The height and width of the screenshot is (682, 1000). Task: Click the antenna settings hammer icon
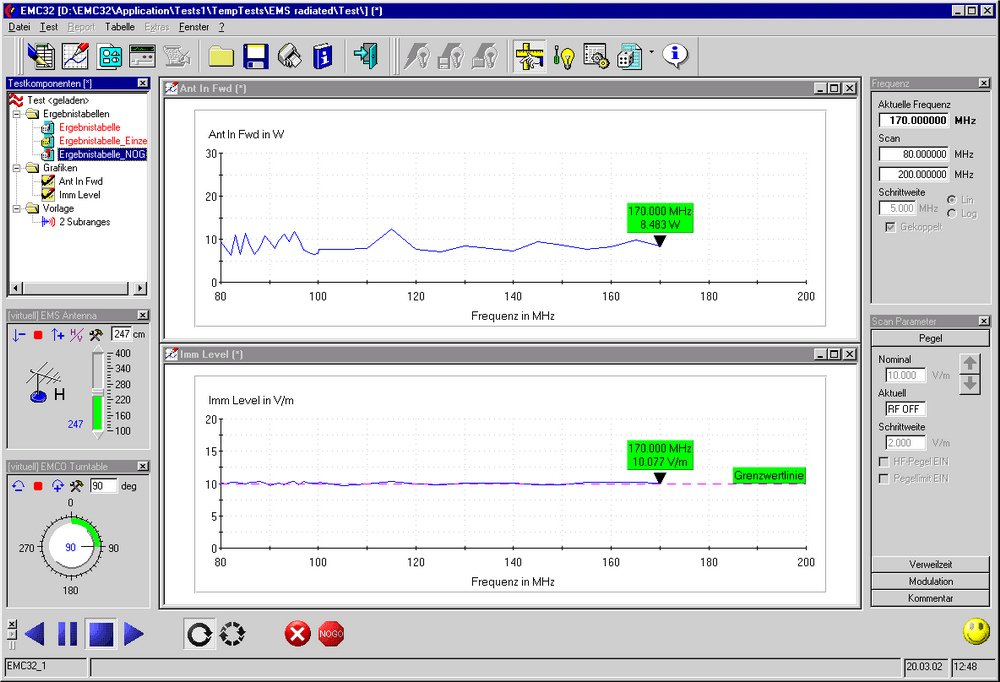(96, 334)
